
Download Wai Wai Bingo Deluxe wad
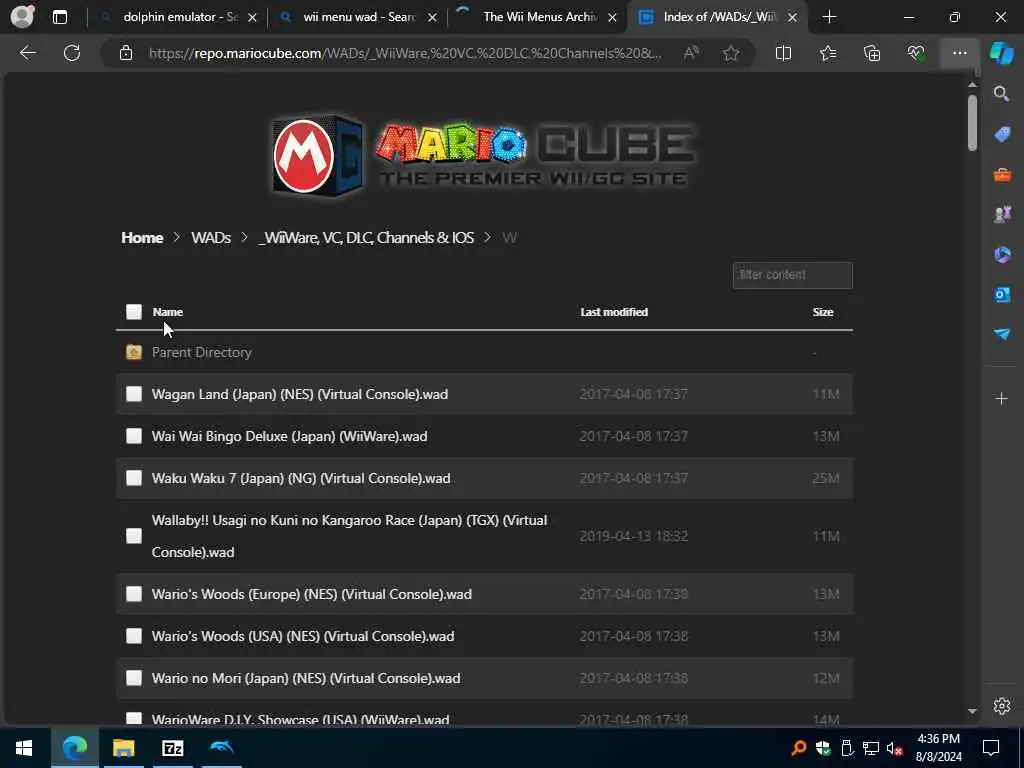289,436
